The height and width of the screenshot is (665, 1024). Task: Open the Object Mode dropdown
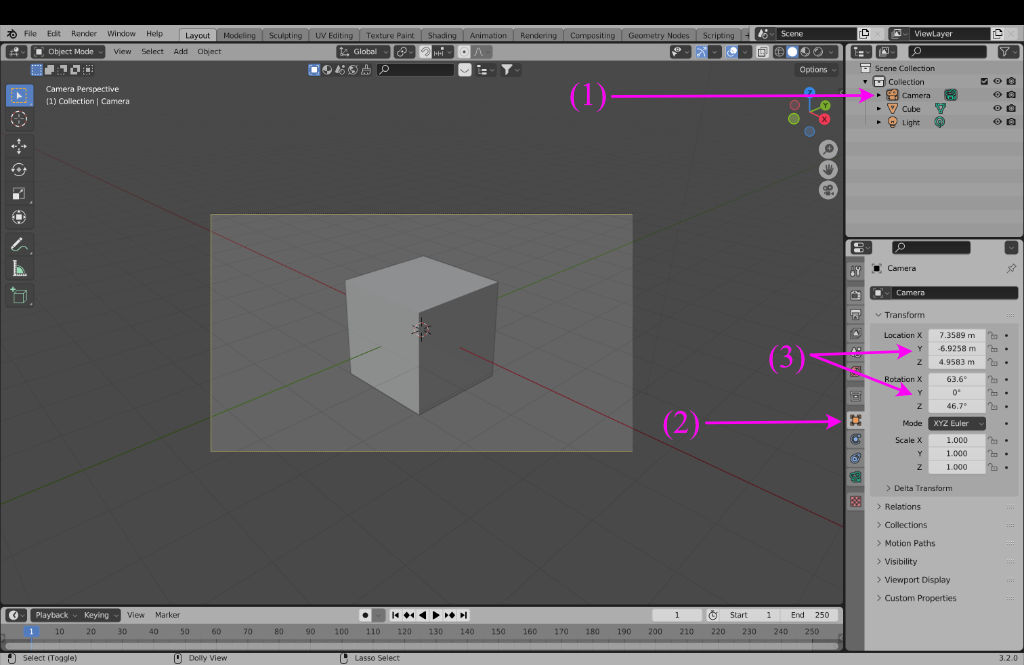(x=68, y=51)
